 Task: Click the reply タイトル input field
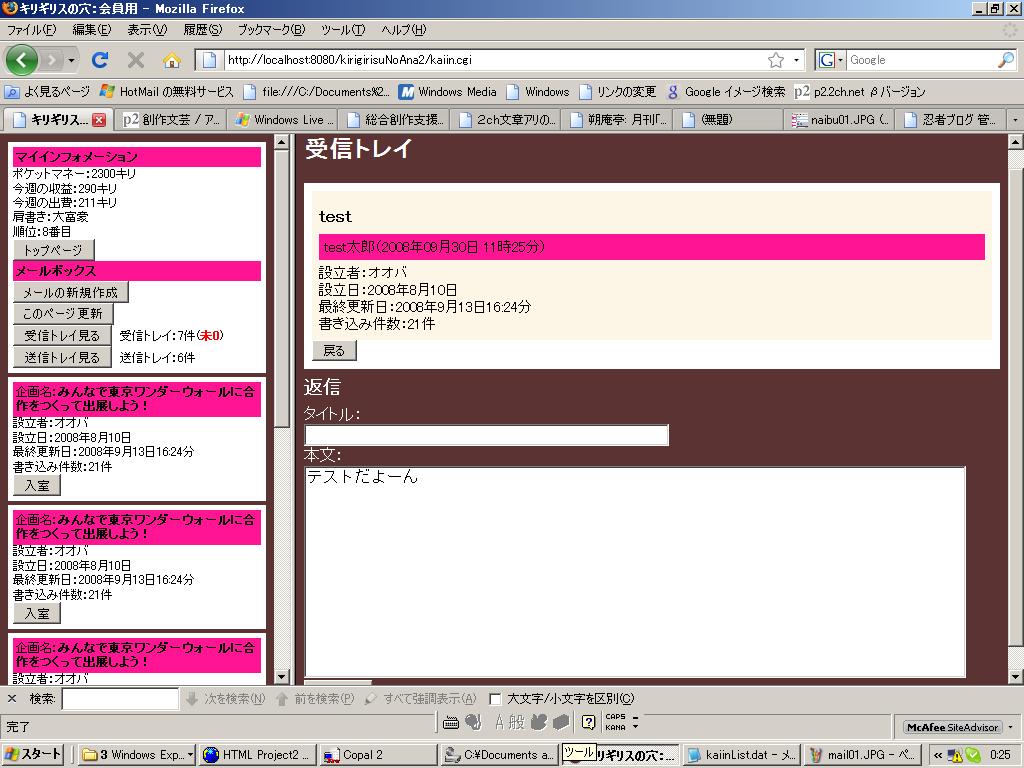(487, 435)
